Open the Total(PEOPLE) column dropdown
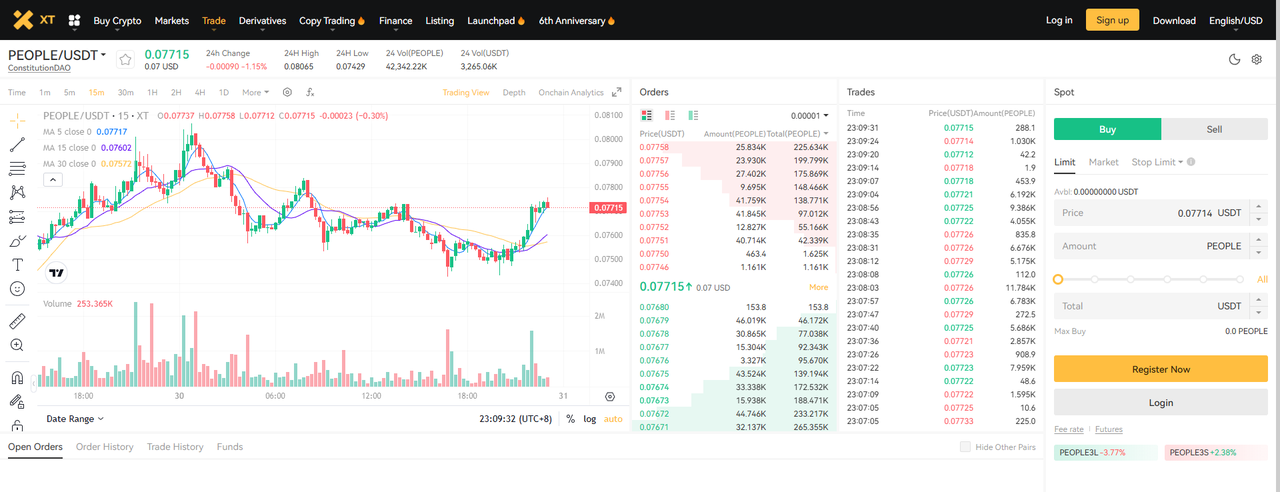1280x492 pixels. 797,133
